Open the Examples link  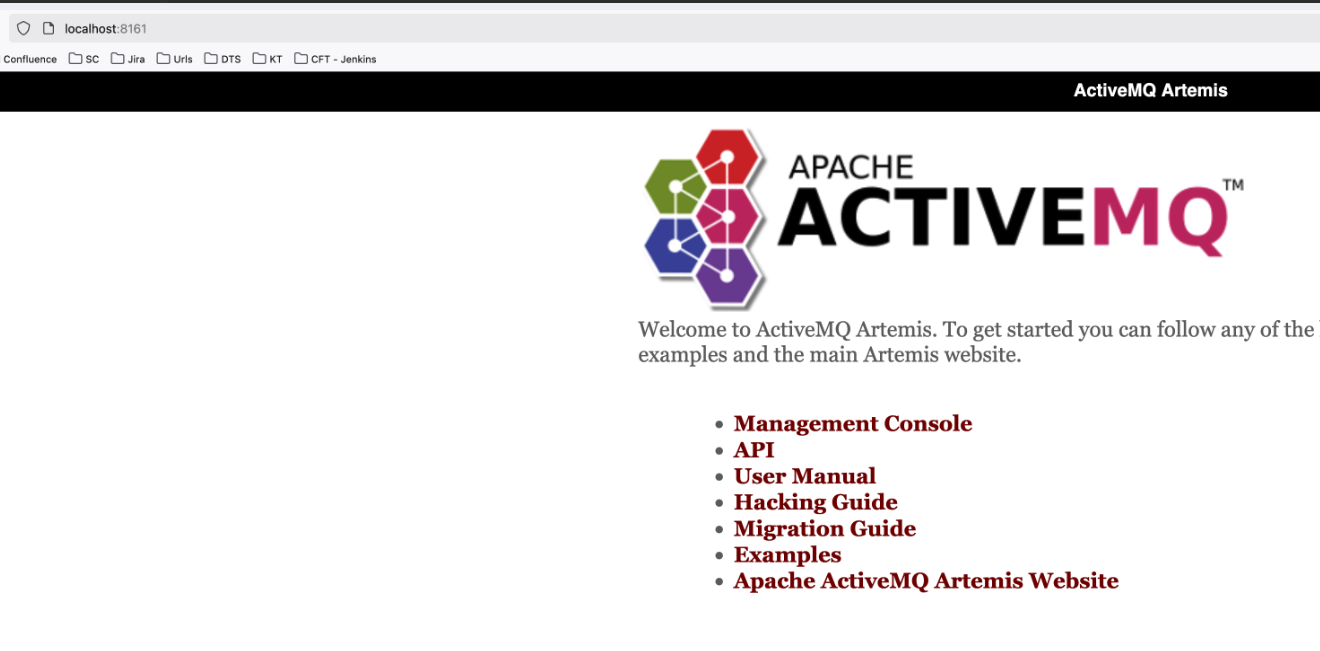[x=787, y=555]
